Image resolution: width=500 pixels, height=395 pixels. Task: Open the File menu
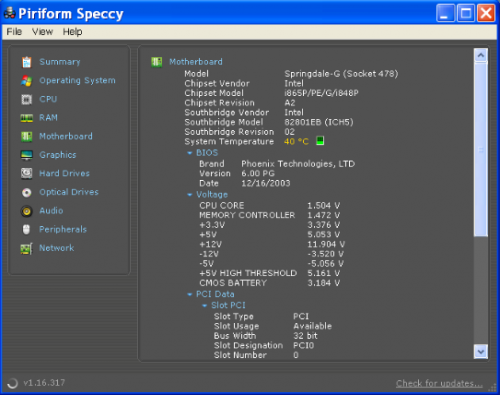tap(14, 32)
